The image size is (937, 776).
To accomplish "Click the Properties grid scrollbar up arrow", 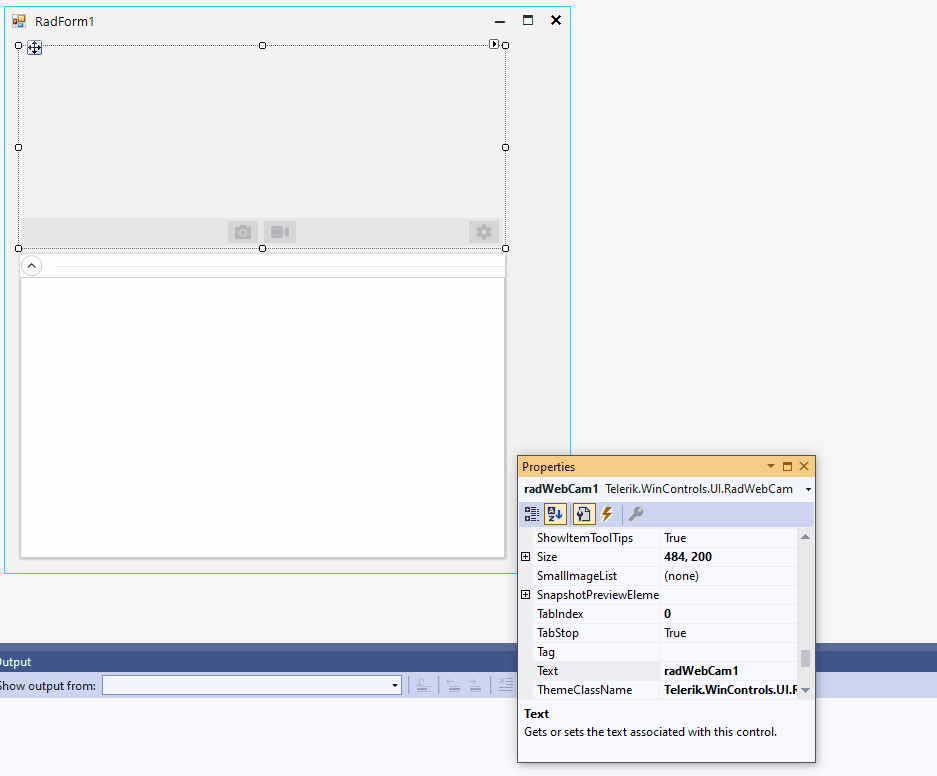I will [806, 536].
